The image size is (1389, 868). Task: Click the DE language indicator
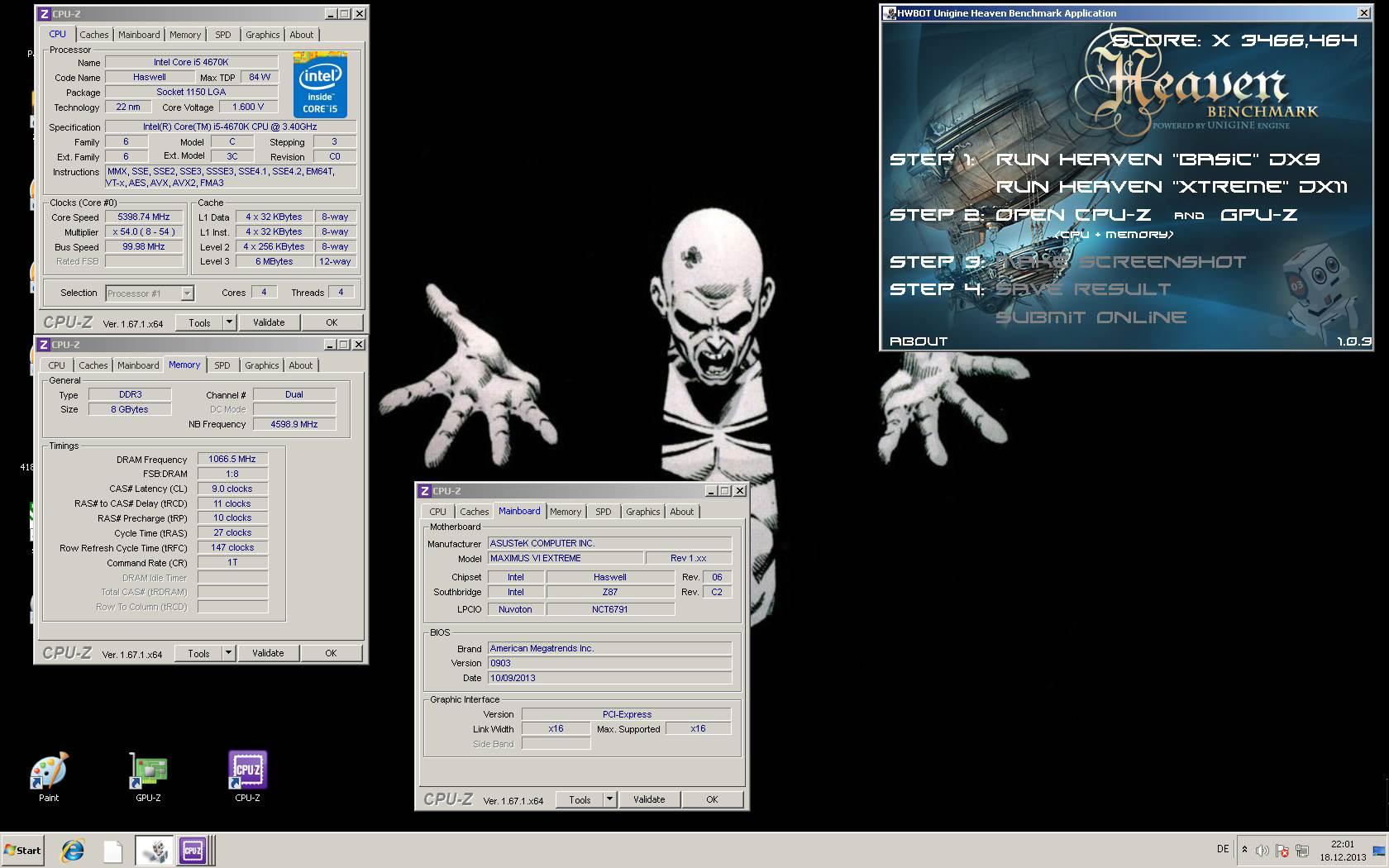1223,849
